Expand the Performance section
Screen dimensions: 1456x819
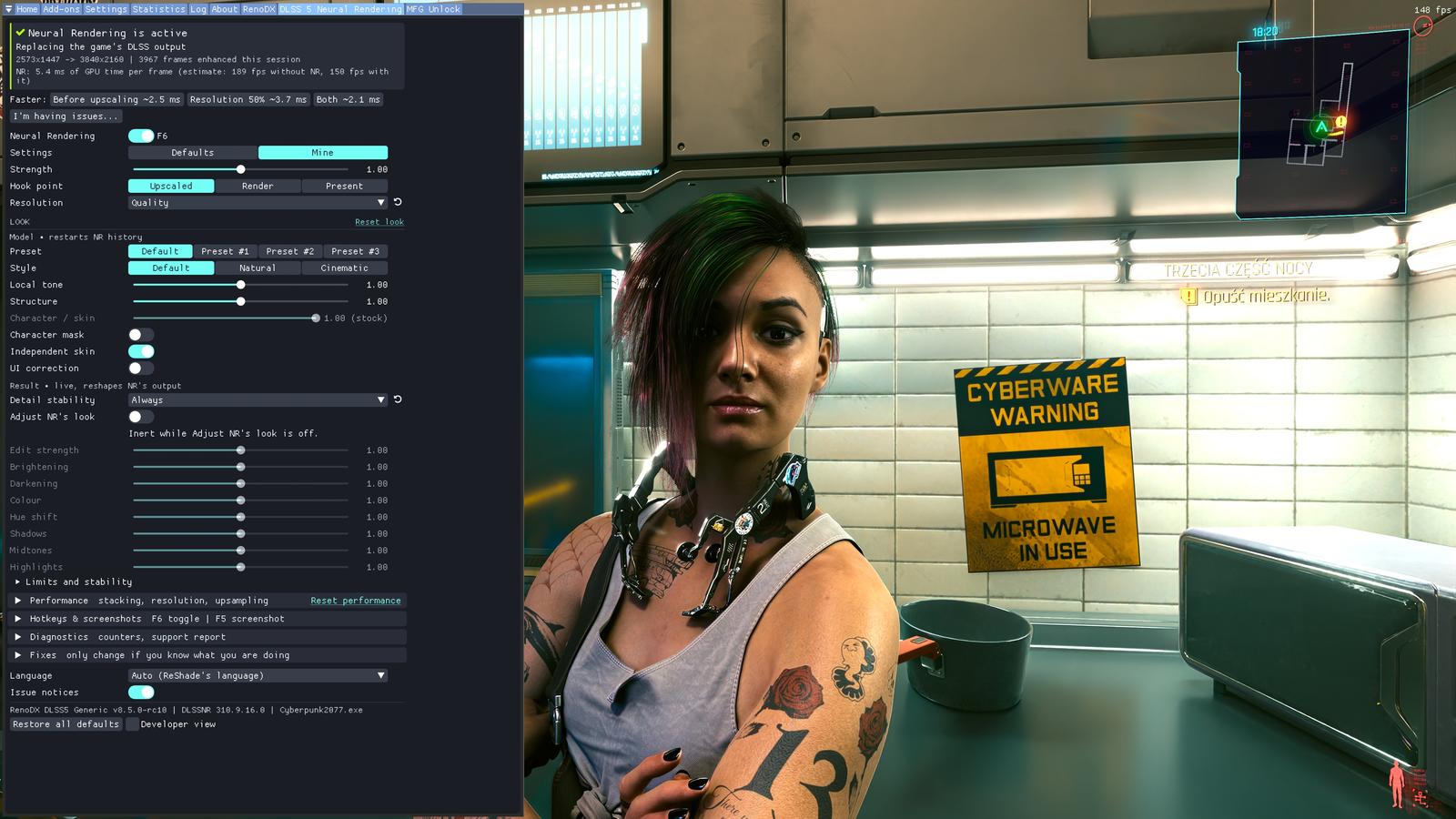point(207,601)
